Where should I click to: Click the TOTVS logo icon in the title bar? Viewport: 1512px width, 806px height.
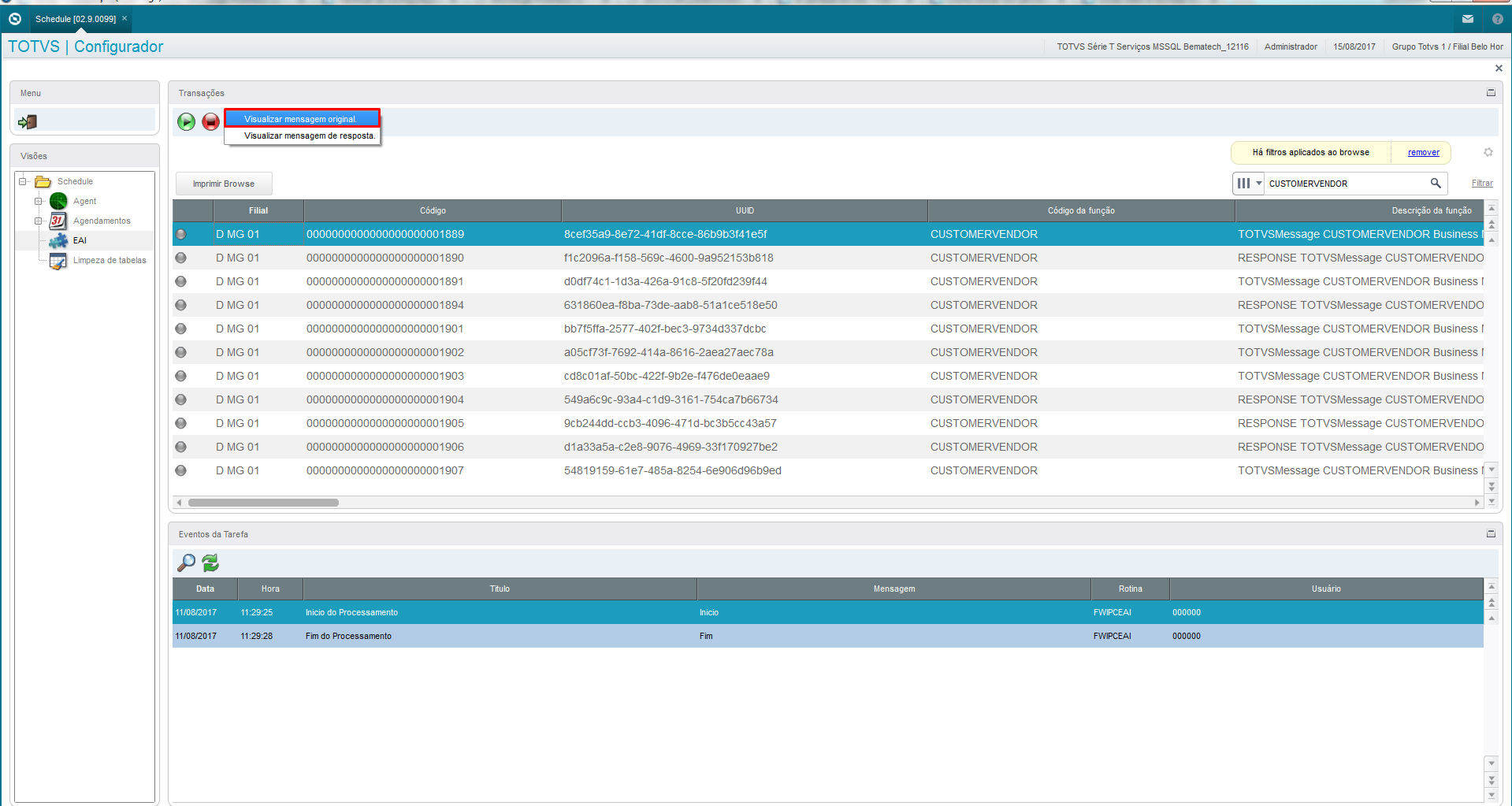tap(14, 19)
